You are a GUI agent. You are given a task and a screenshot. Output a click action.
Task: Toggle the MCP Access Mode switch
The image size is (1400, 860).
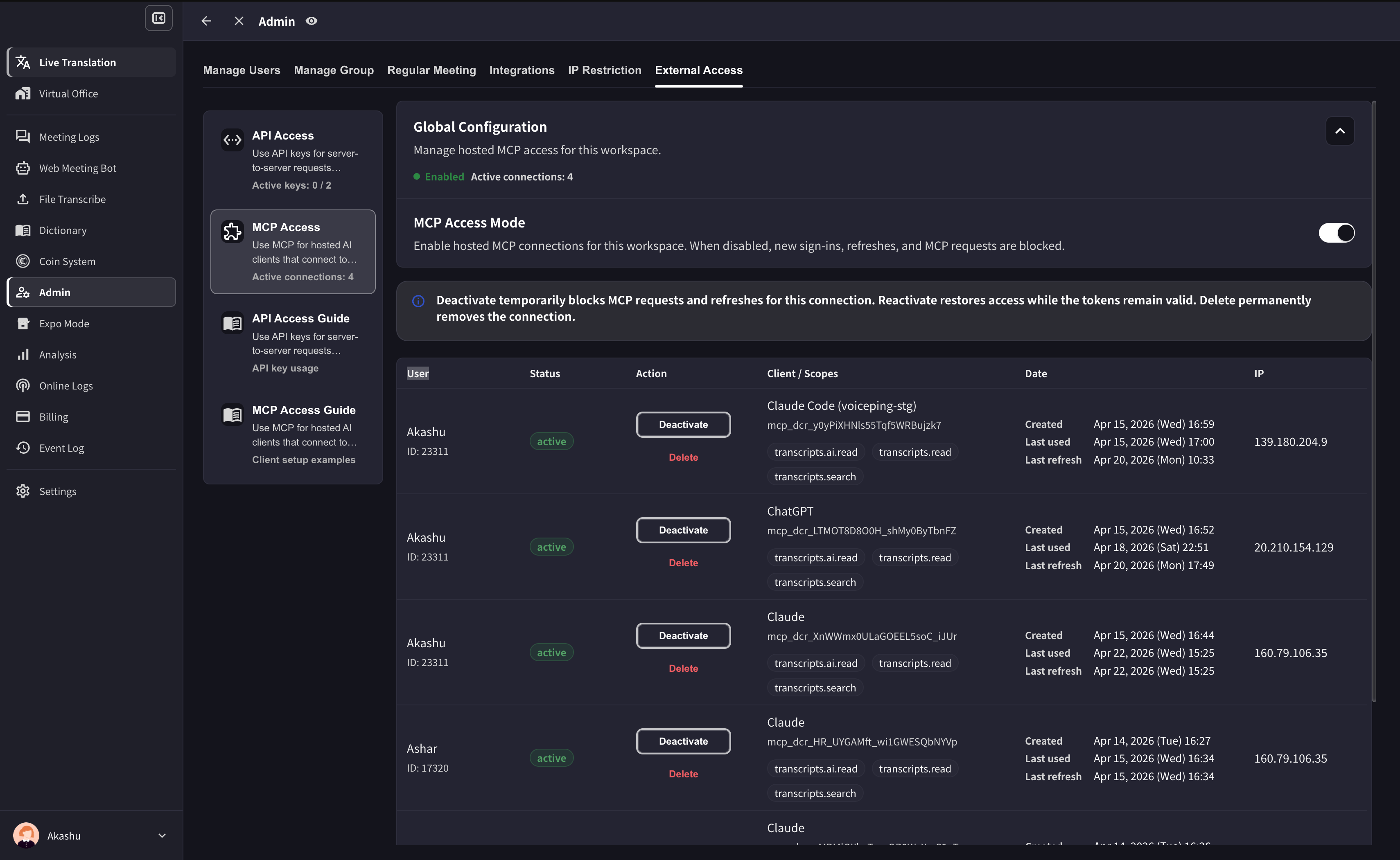(x=1336, y=233)
